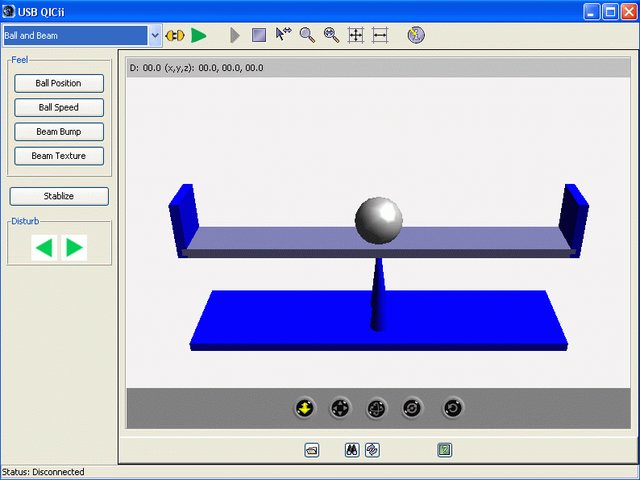Screen dimensions: 640x480
Task: Close the USB QICii window
Action: click(x=629, y=12)
